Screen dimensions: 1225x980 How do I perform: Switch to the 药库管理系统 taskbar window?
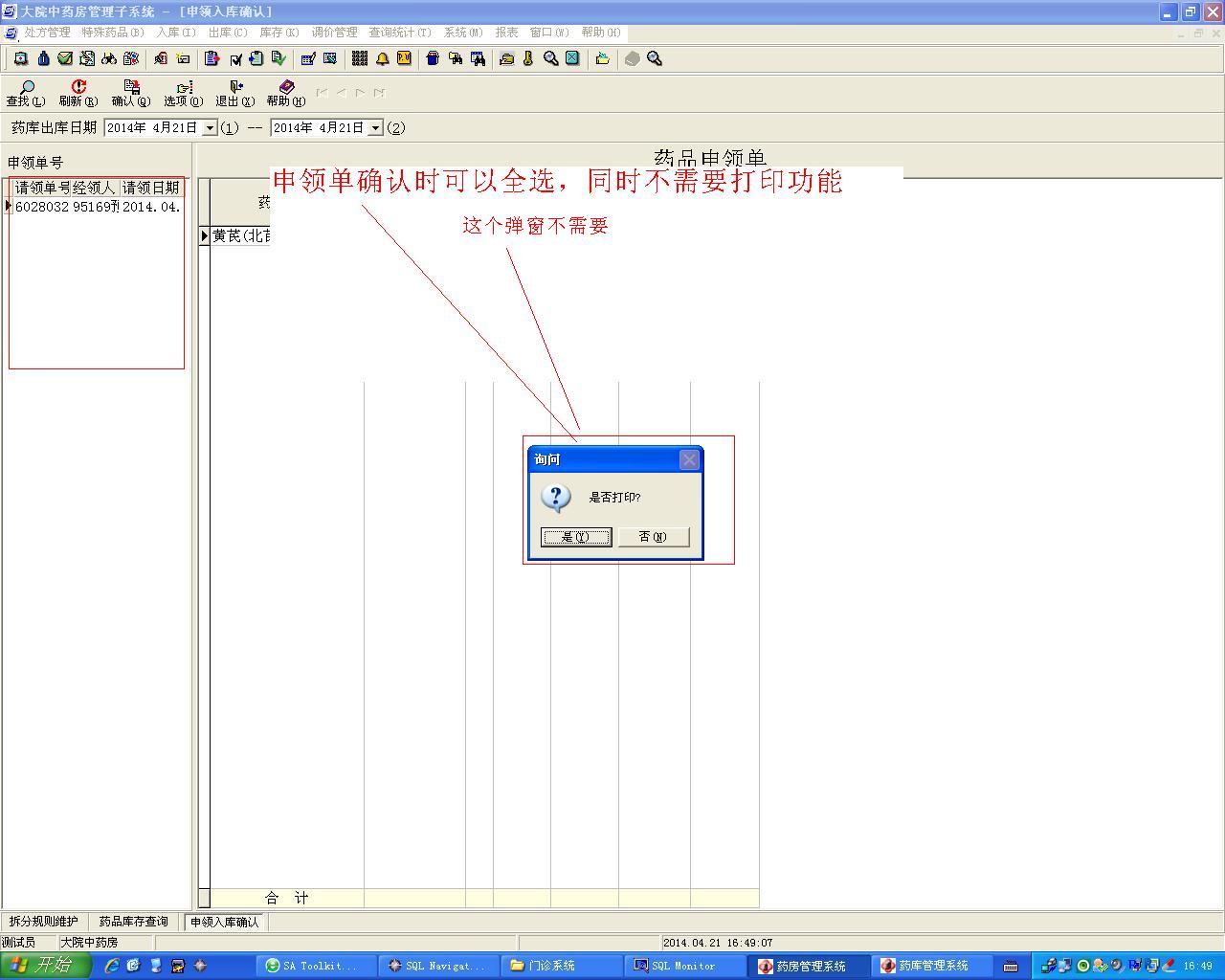click(x=932, y=966)
